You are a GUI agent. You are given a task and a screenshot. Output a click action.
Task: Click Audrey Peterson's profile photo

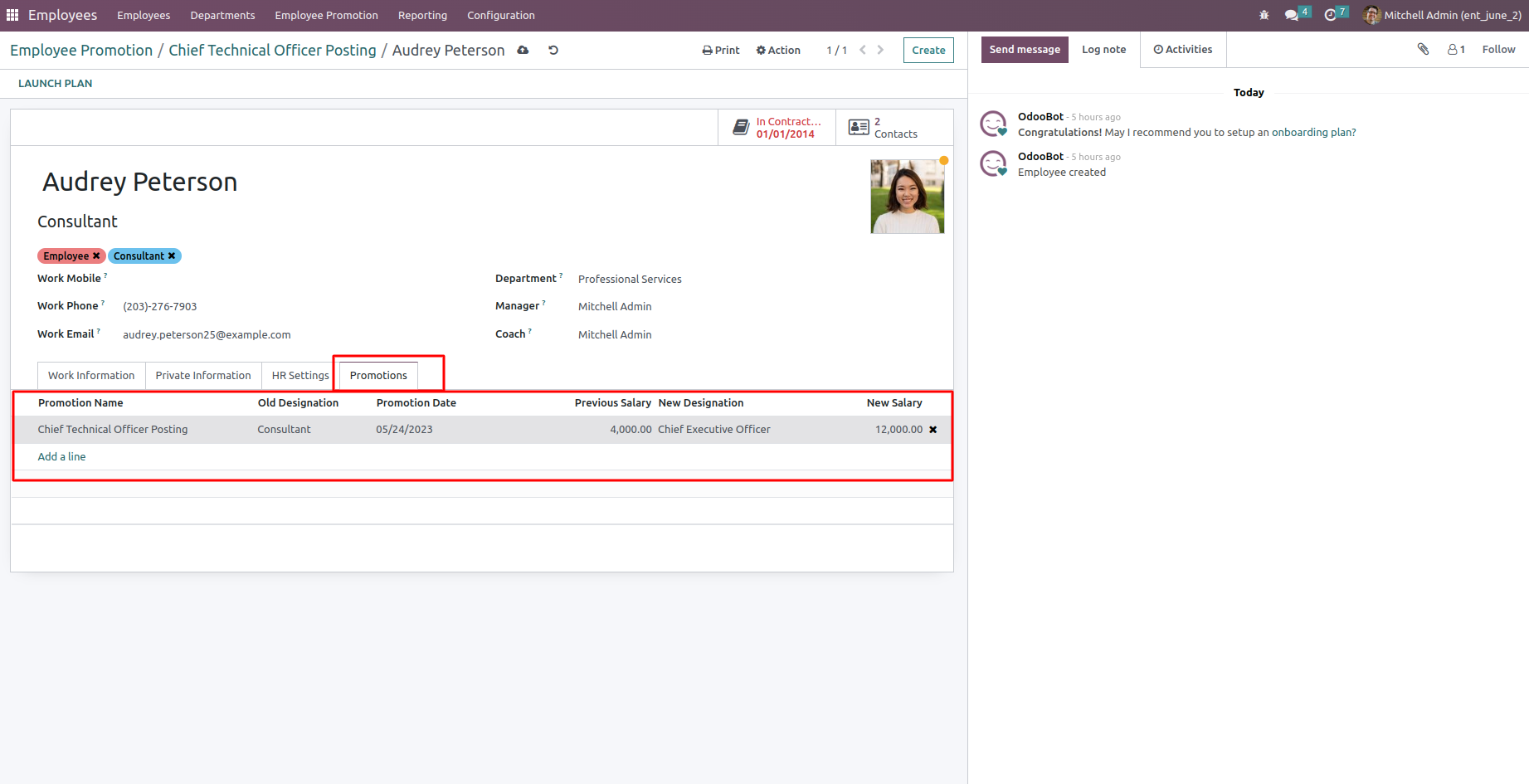point(907,197)
